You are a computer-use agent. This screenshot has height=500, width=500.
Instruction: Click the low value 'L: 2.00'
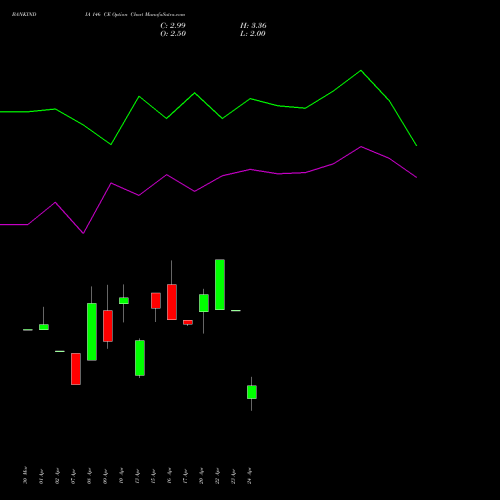coord(253,34)
